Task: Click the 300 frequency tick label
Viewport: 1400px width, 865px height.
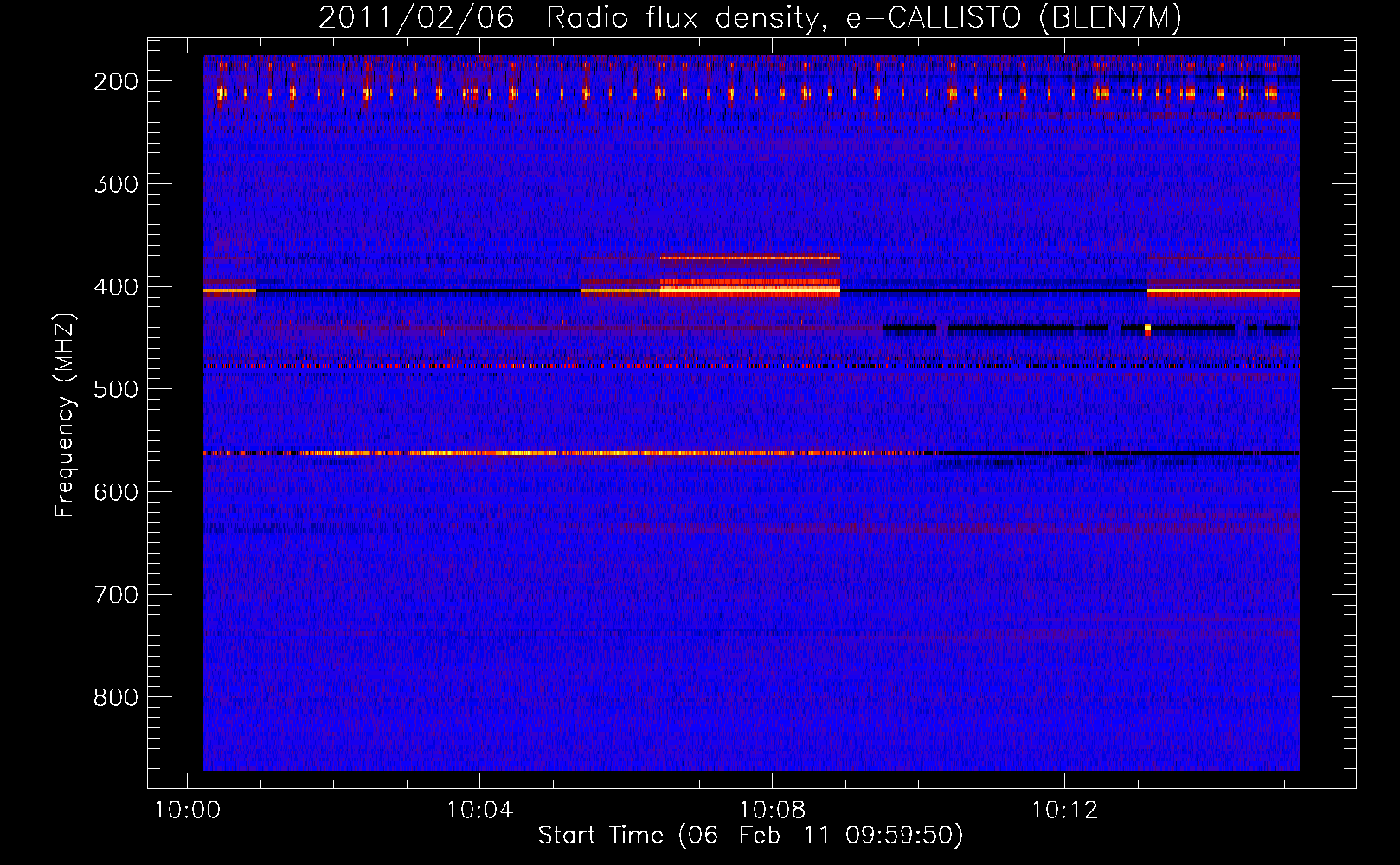Action: [116, 184]
